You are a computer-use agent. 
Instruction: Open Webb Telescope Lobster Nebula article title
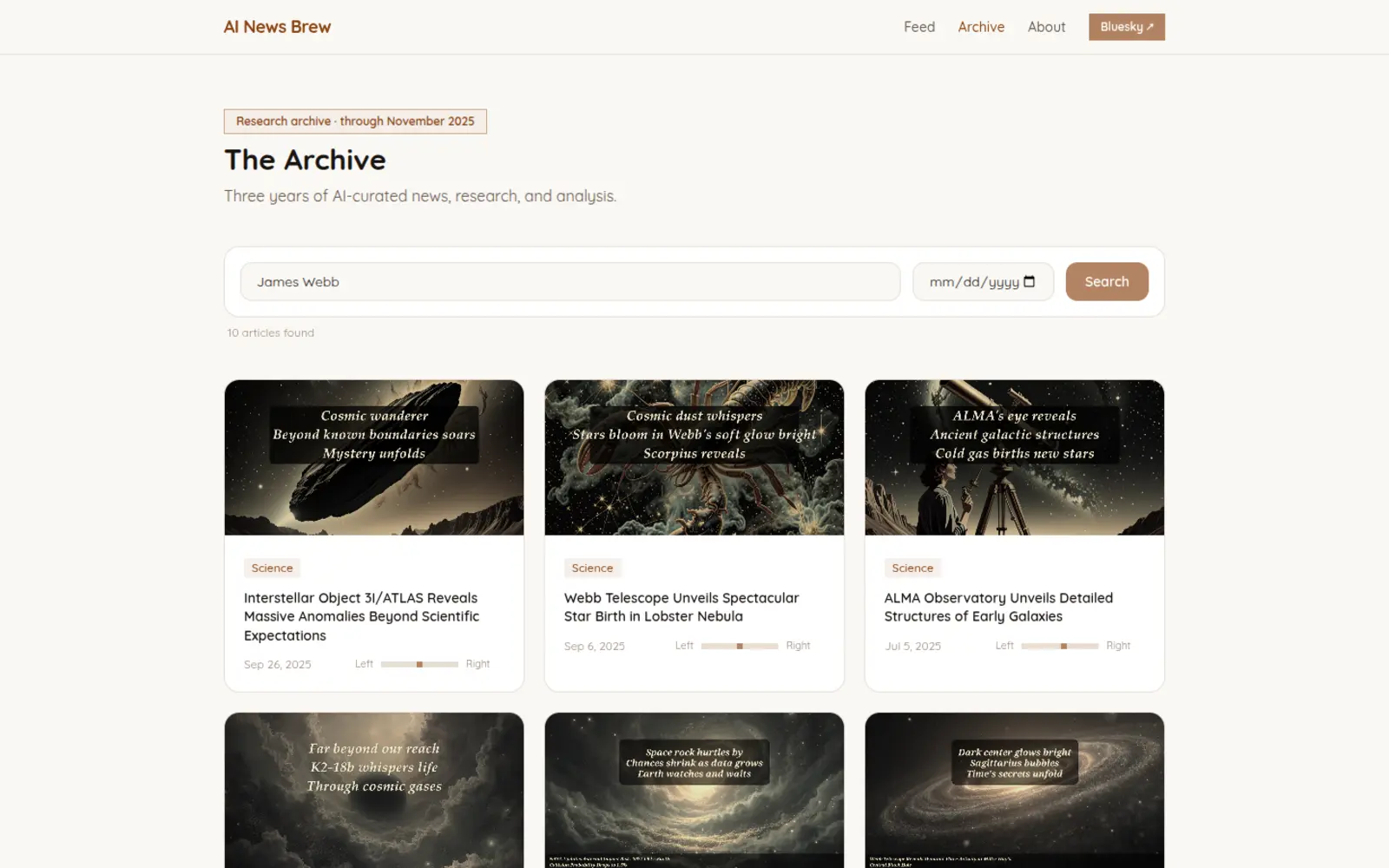pos(681,607)
